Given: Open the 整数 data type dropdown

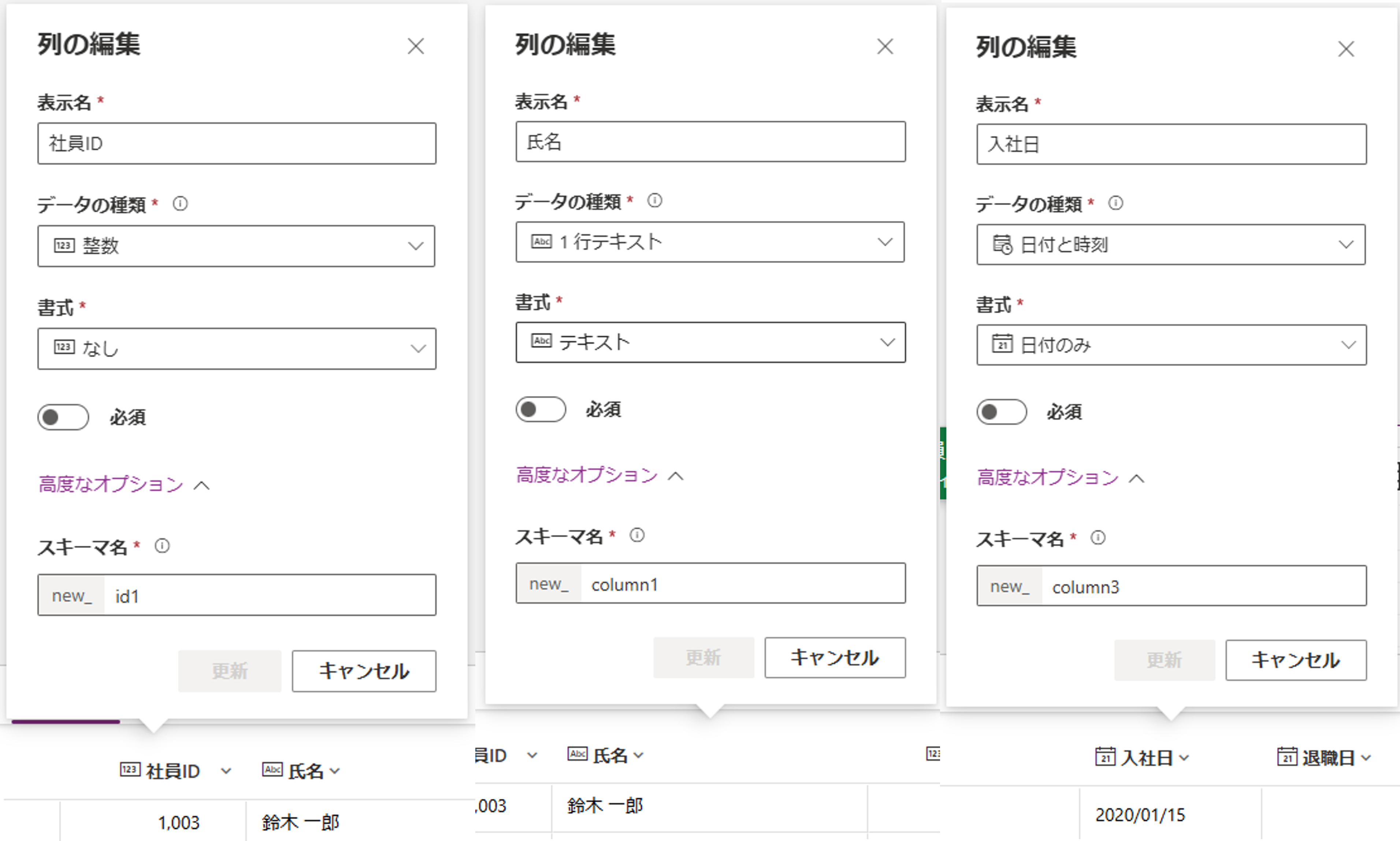Looking at the screenshot, I should (x=237, y=246).
